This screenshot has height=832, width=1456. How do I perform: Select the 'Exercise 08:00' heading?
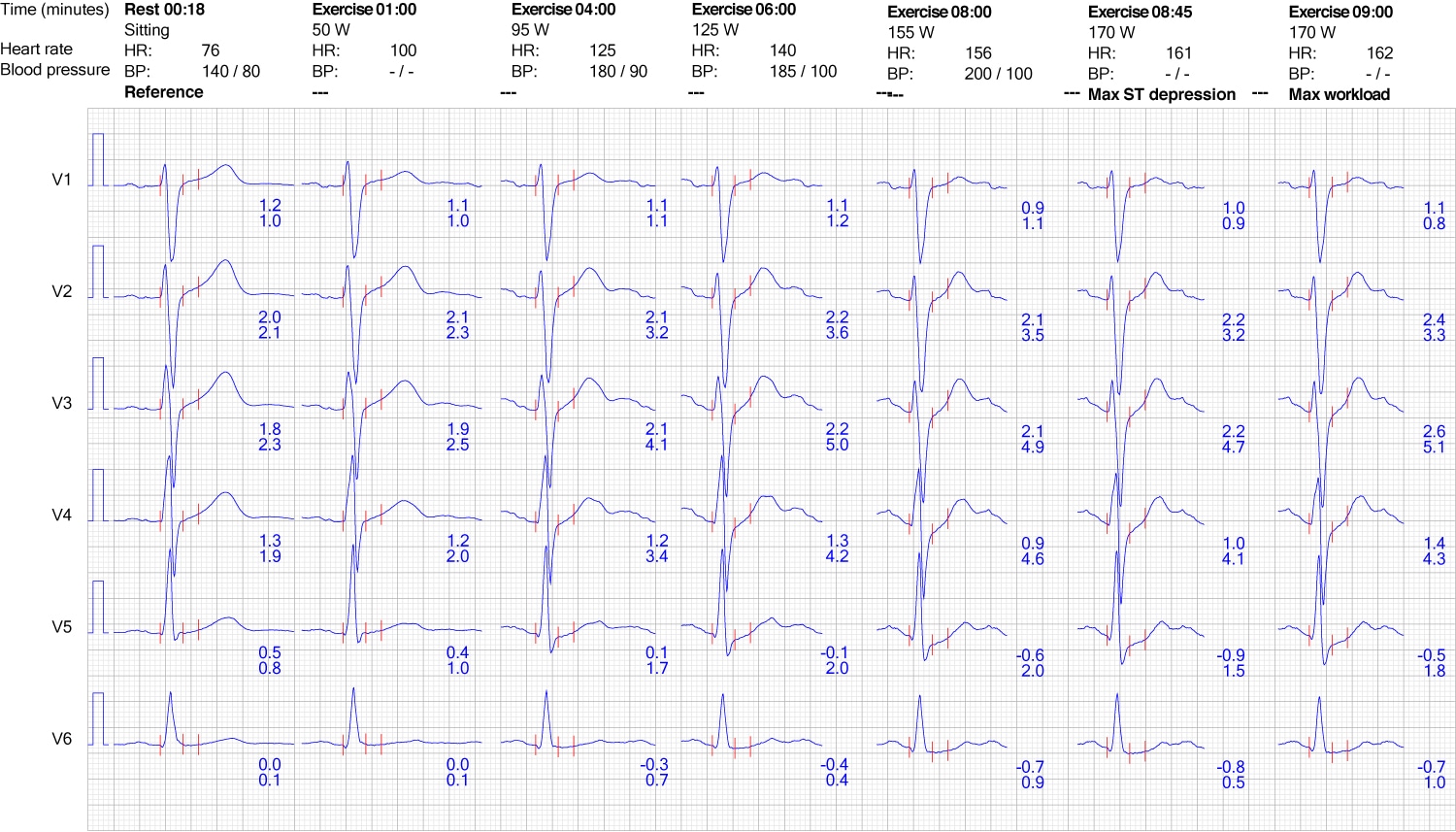(940, 13)
